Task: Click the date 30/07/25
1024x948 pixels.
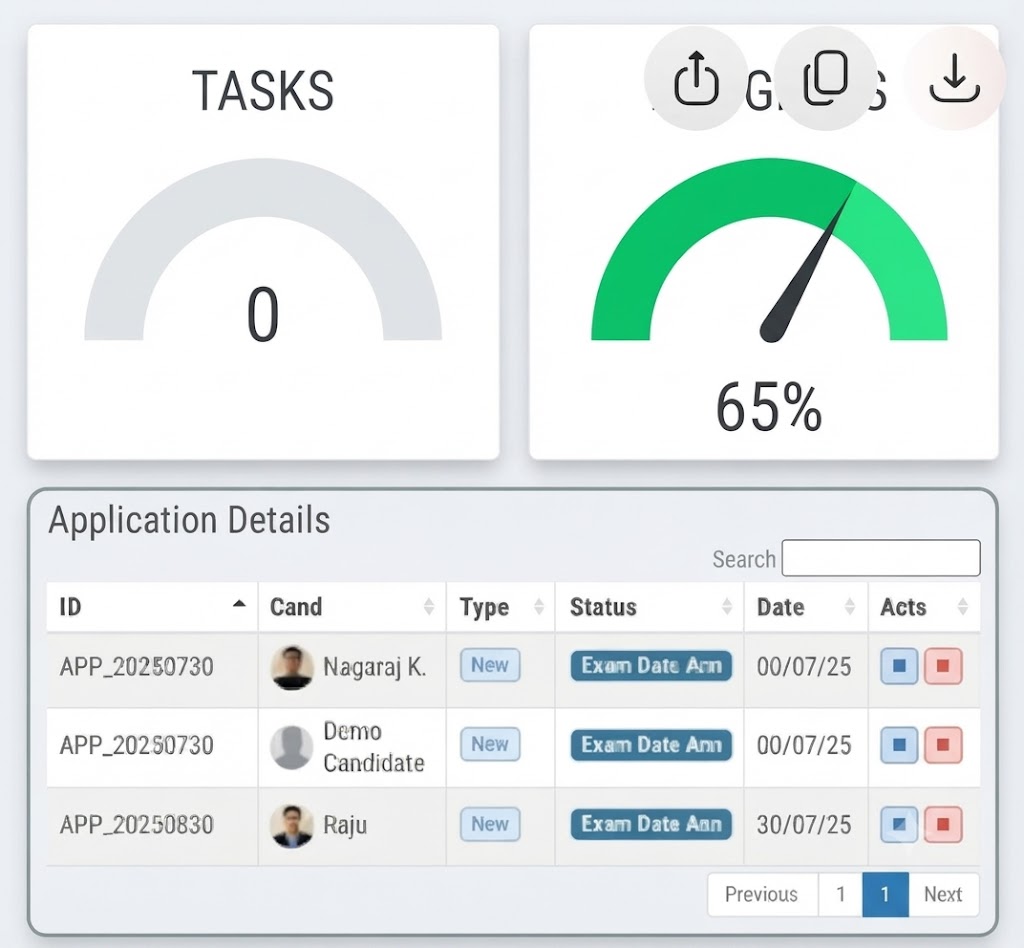Action: point(804,825)
